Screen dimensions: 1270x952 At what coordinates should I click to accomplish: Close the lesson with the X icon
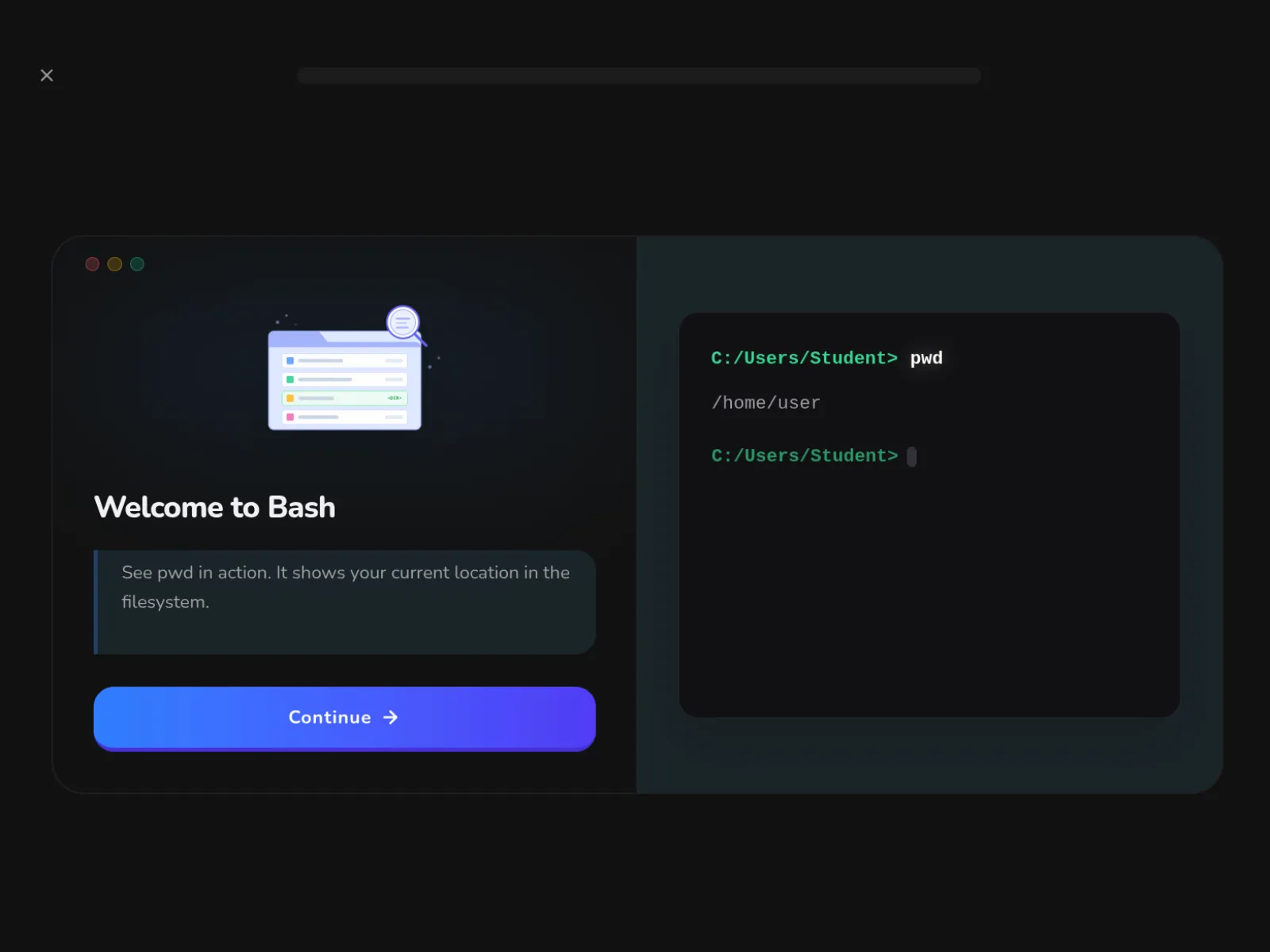tap(47, 75)
